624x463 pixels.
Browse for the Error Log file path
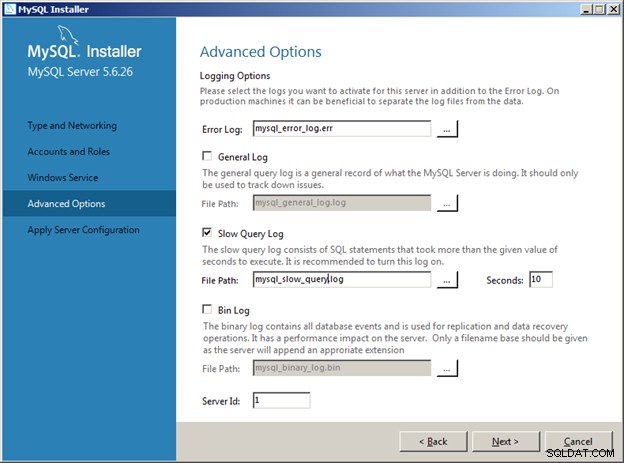[447, 129]
